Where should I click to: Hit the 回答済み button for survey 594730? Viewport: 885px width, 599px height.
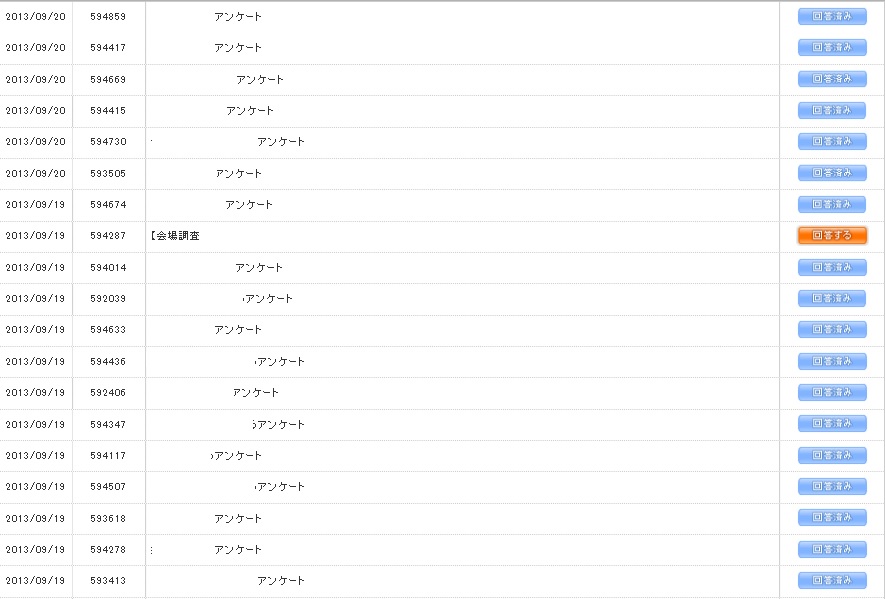point(832,142)
